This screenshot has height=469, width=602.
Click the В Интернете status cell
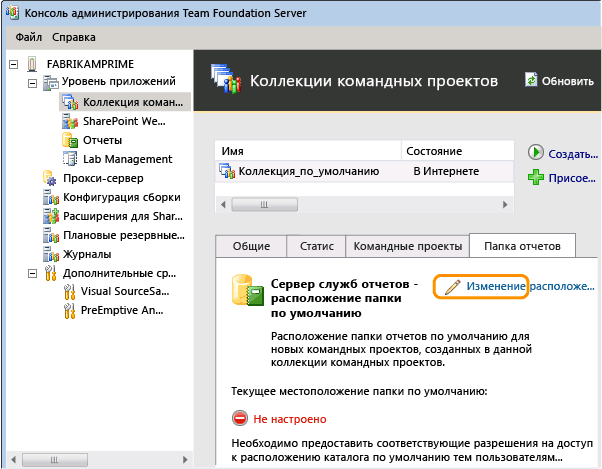coord(446,171)
